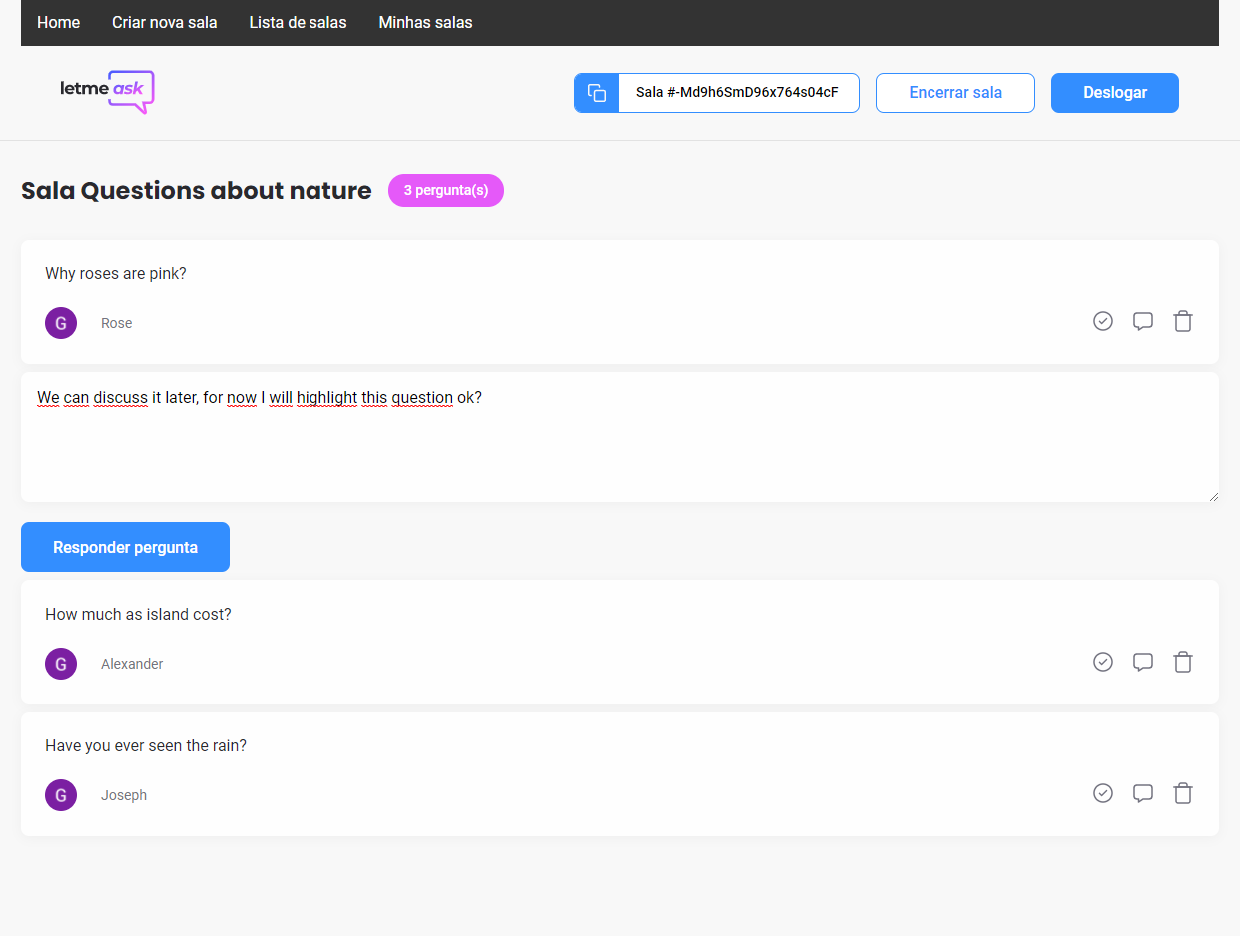
Task: Open the Home menu item
Action: pos(58,22)
